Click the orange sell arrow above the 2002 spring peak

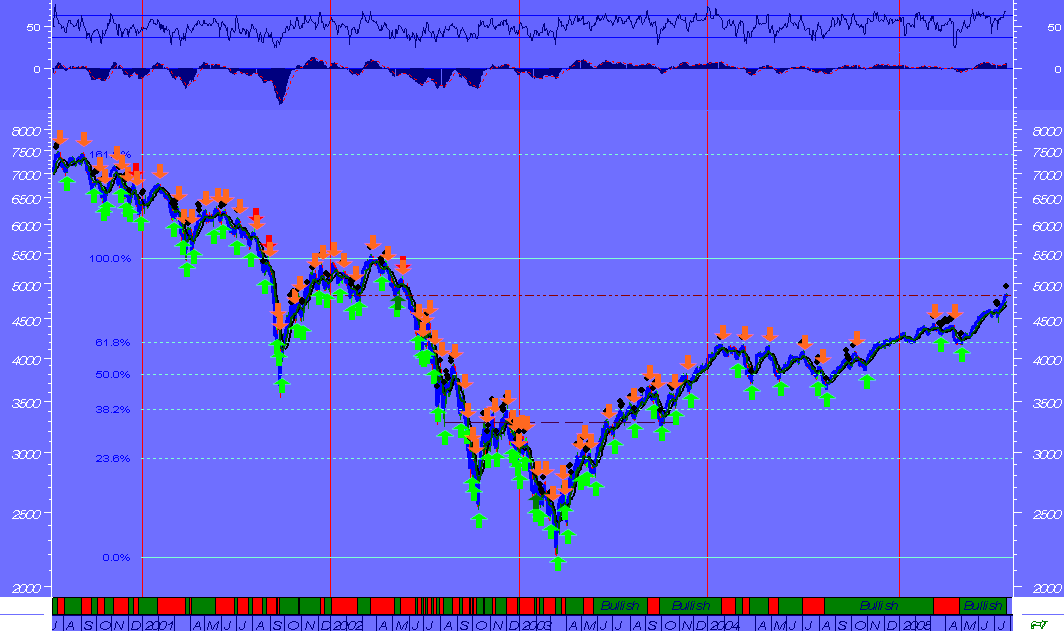tap(371, 243)
